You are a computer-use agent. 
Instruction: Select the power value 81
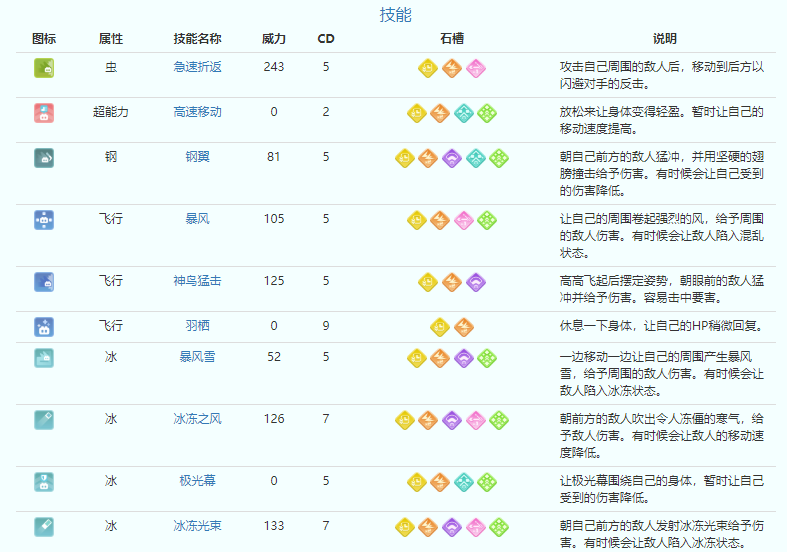(274, 157)
